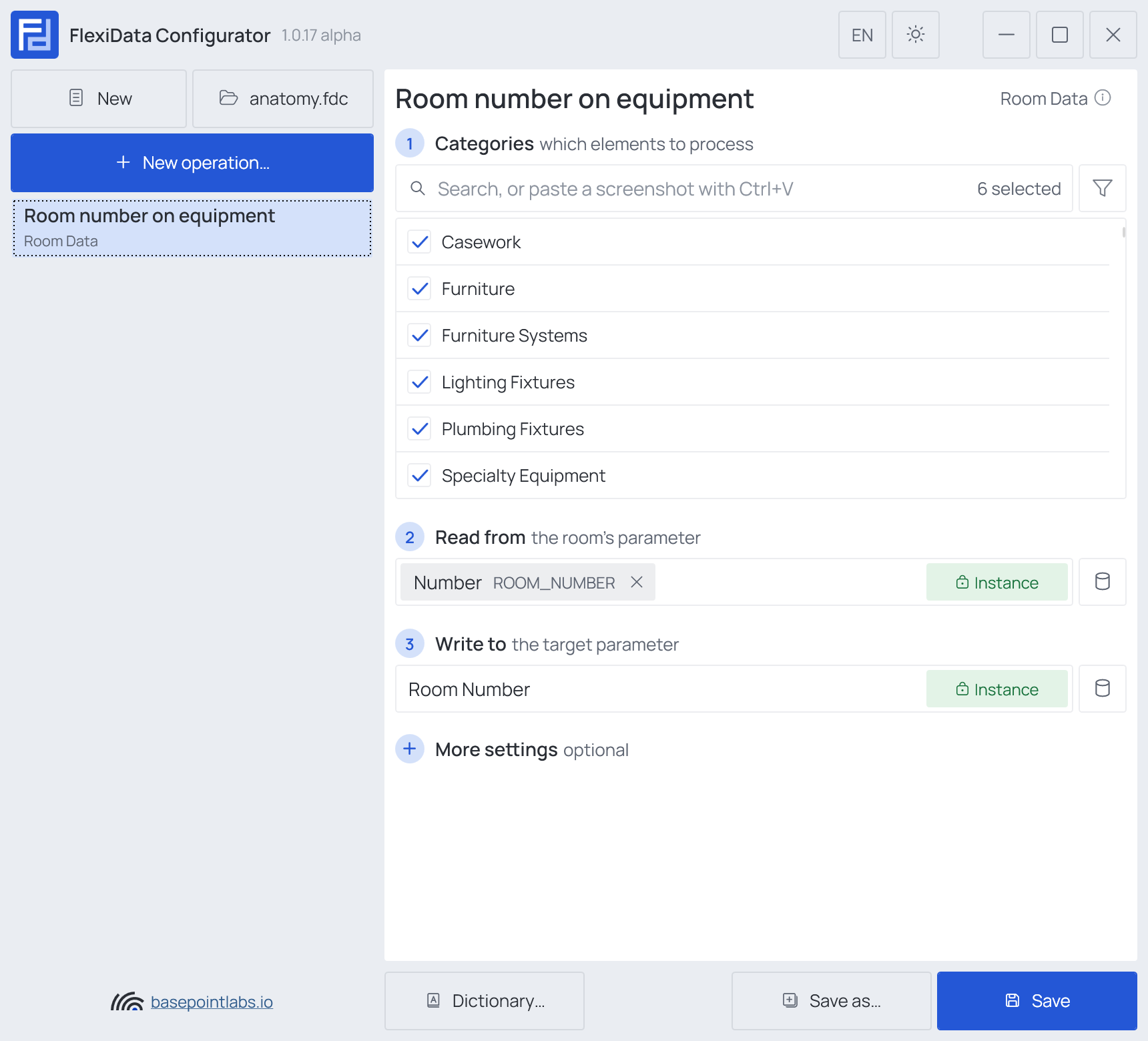Viewport: 1148px width, 1041px height.
Task: Open the anatomy.fdc file button
Action: coord(283,99)
